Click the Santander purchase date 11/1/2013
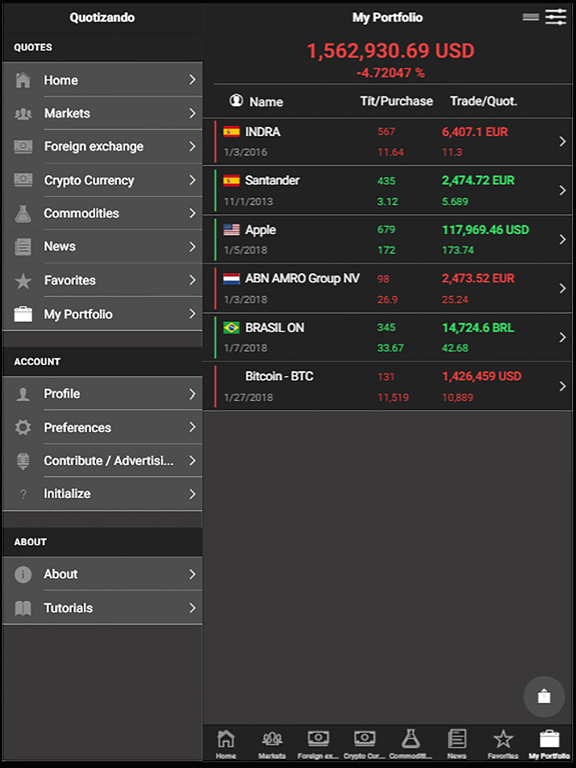The width and height of the screenshot is (576, 768). pyautogui.click(x=248, y=201)
